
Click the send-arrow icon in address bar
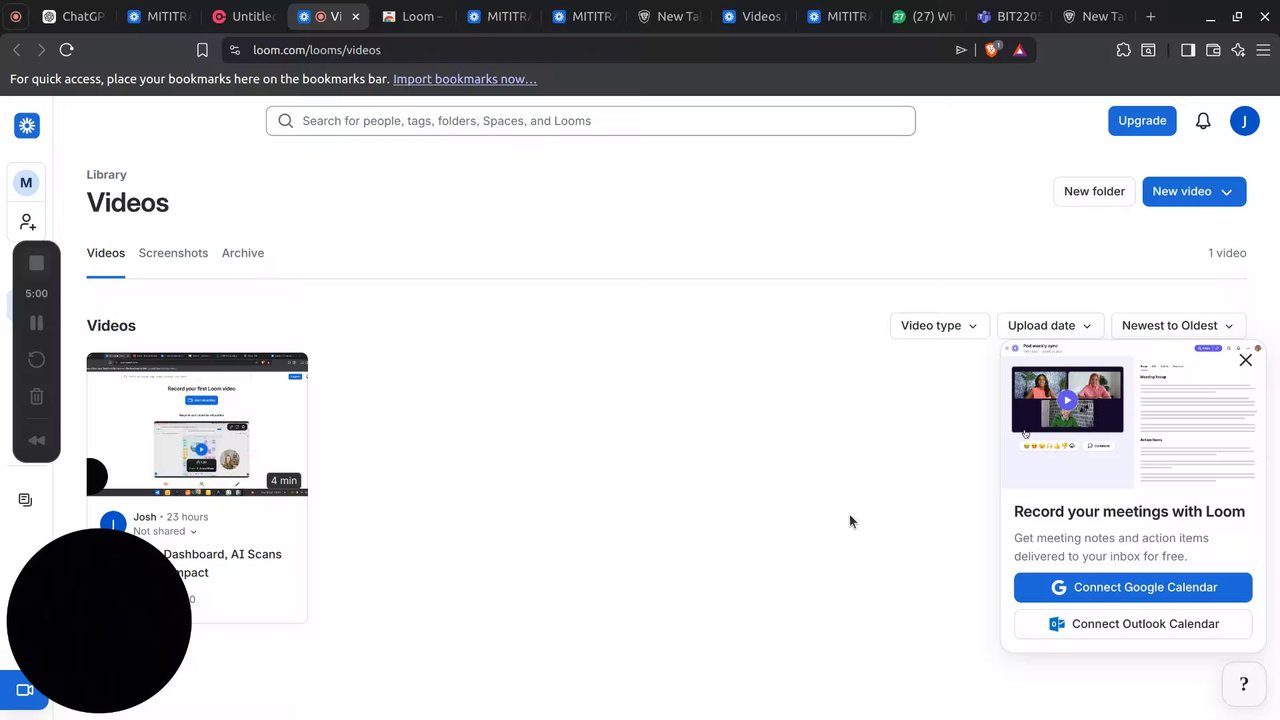pos(961,50)
